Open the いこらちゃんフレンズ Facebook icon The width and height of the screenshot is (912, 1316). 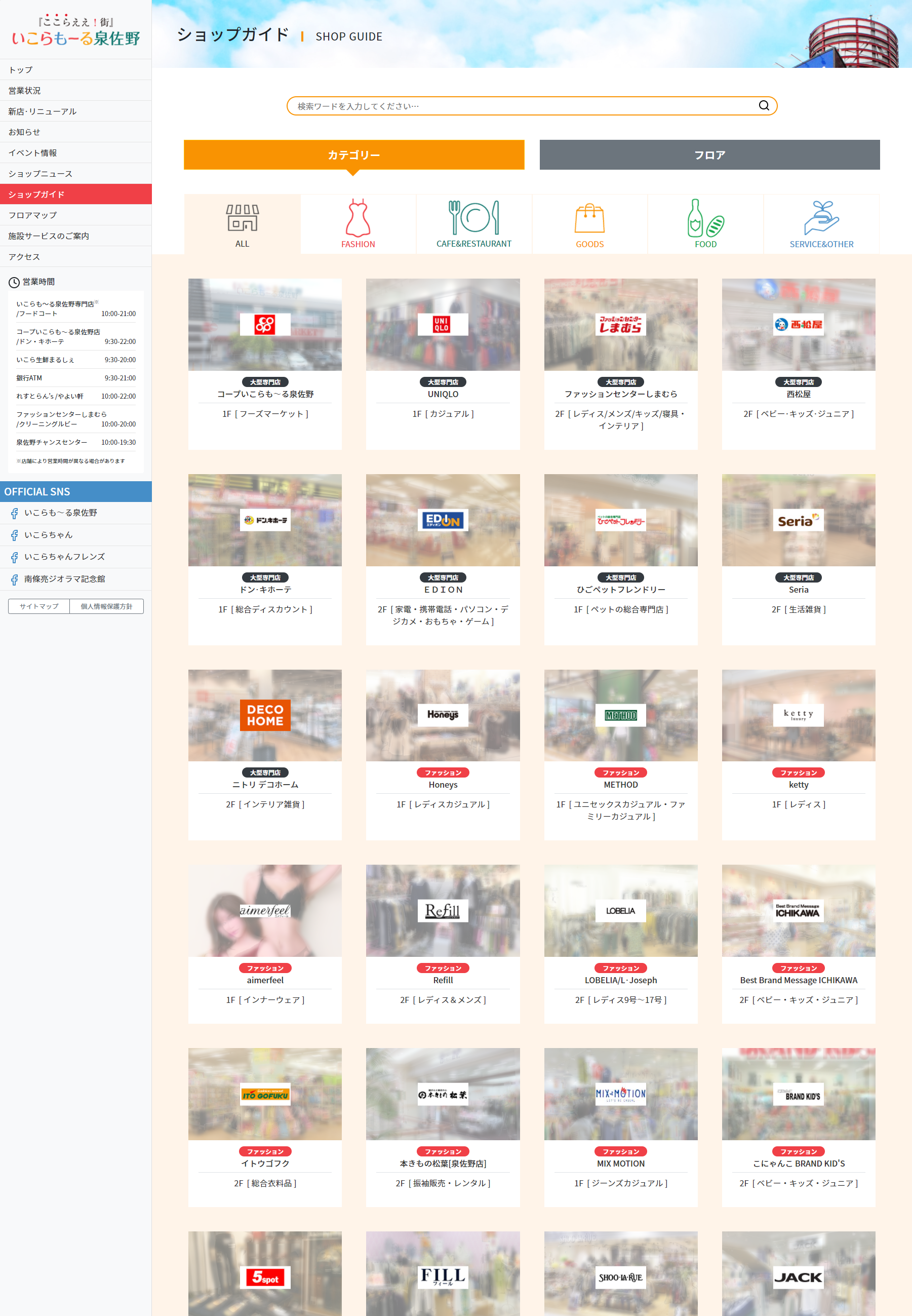tap(14, 557)
